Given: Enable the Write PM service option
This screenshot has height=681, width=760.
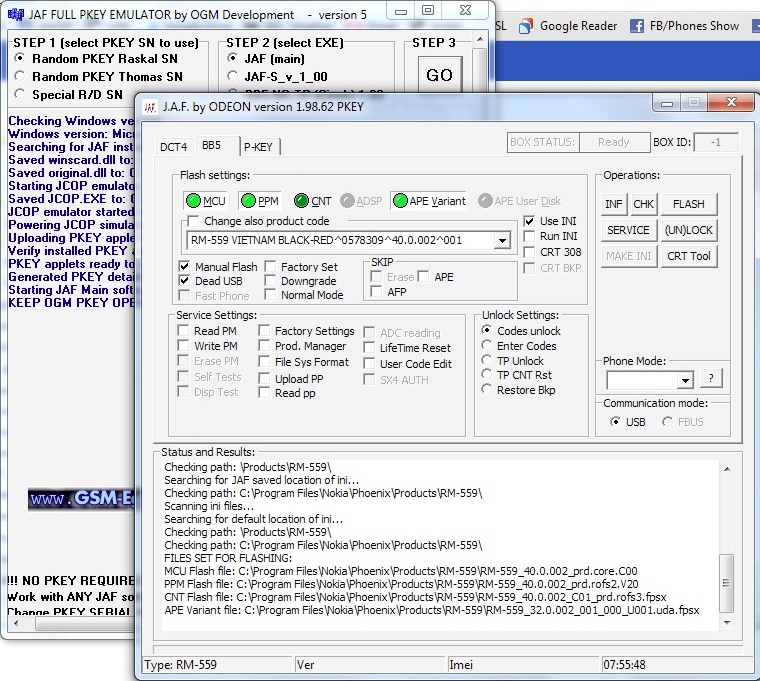Looking at the screenshot, I should [183, 346].
